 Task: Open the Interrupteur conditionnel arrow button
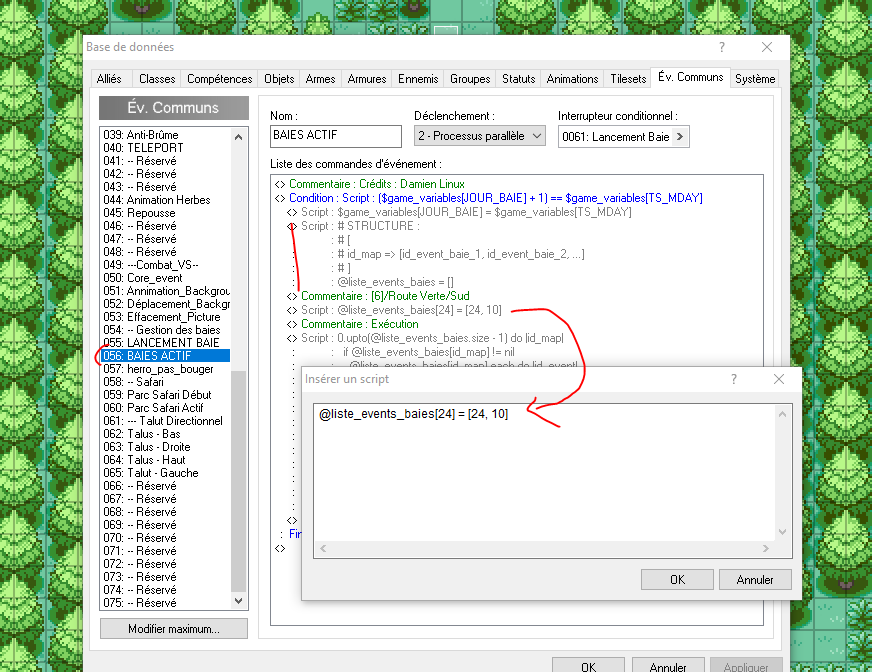(680, 137)
